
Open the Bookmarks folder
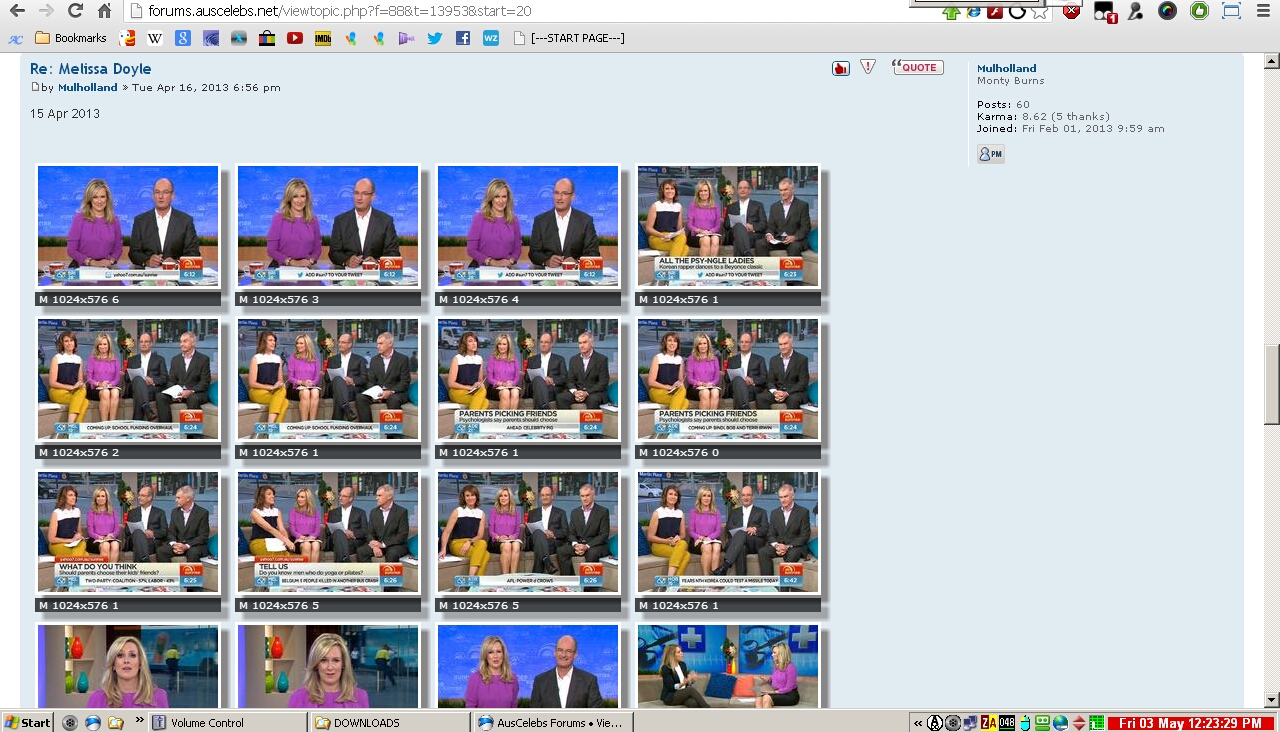[x=71, y=38]
